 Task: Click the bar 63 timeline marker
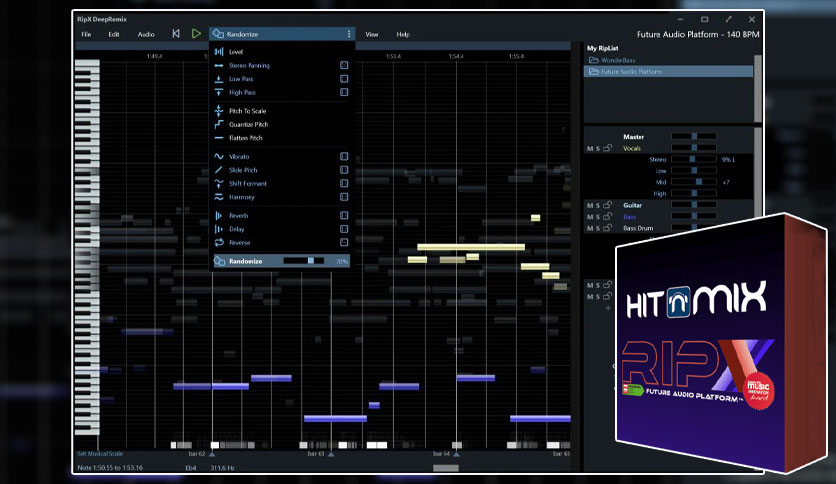pyautogui.click(x=331, y=455)
